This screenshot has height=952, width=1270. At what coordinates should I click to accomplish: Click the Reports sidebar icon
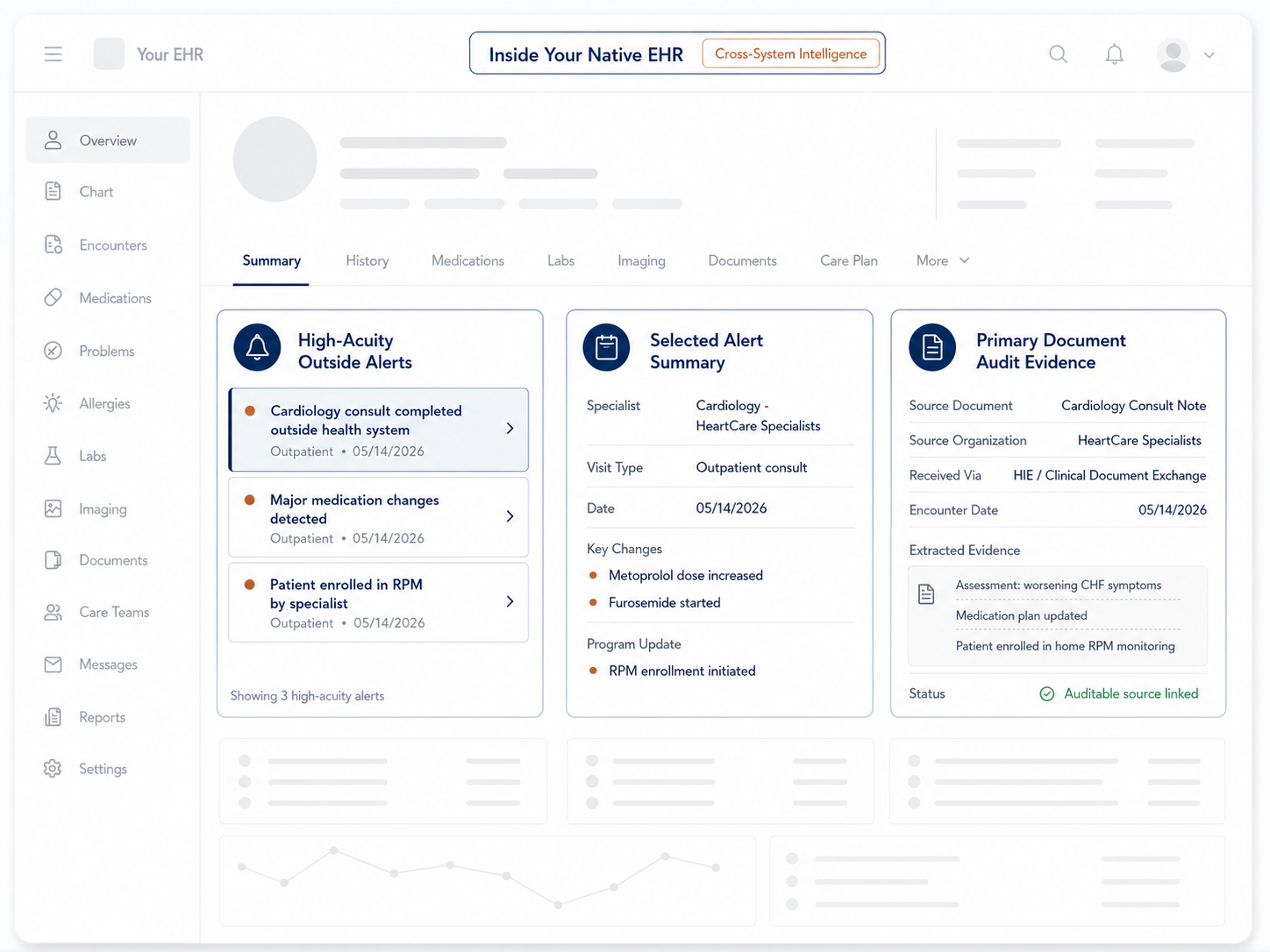coord(53,717)
